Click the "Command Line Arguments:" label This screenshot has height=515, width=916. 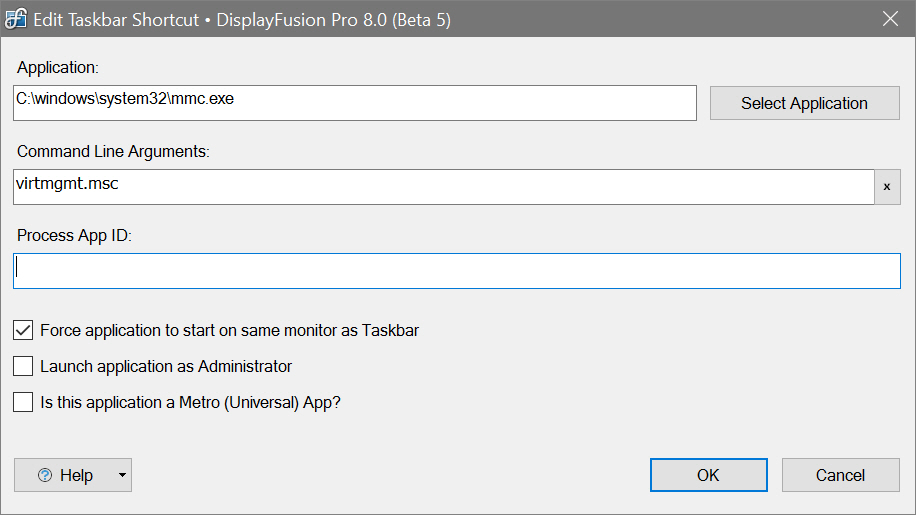113,152
